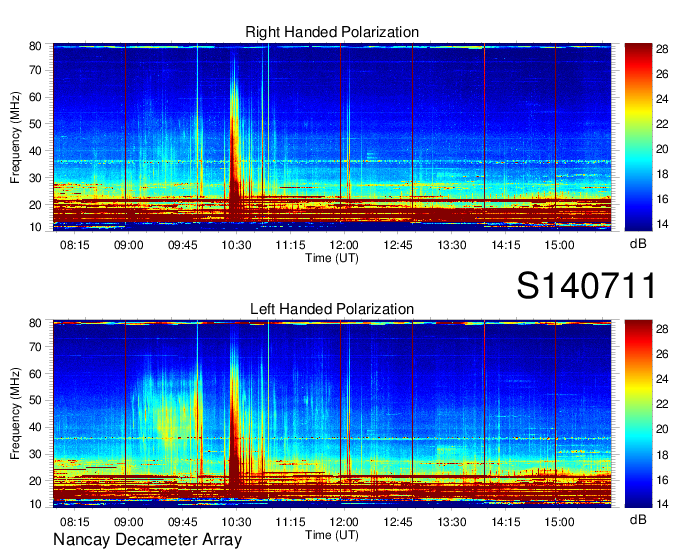Click the 10:30 tick label on bottom plot
Viewport: 680px width, 552px height.
point(236,522)
